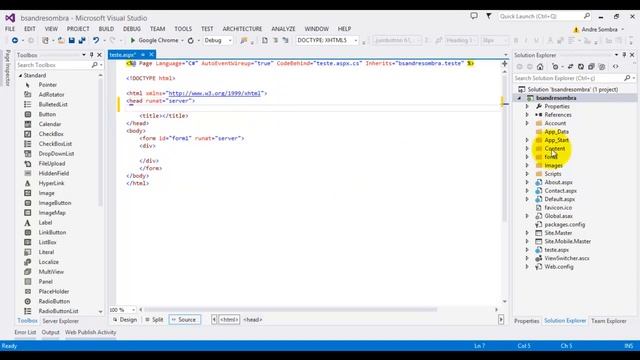Click the feedback icon in title bar

pos(474,16)
